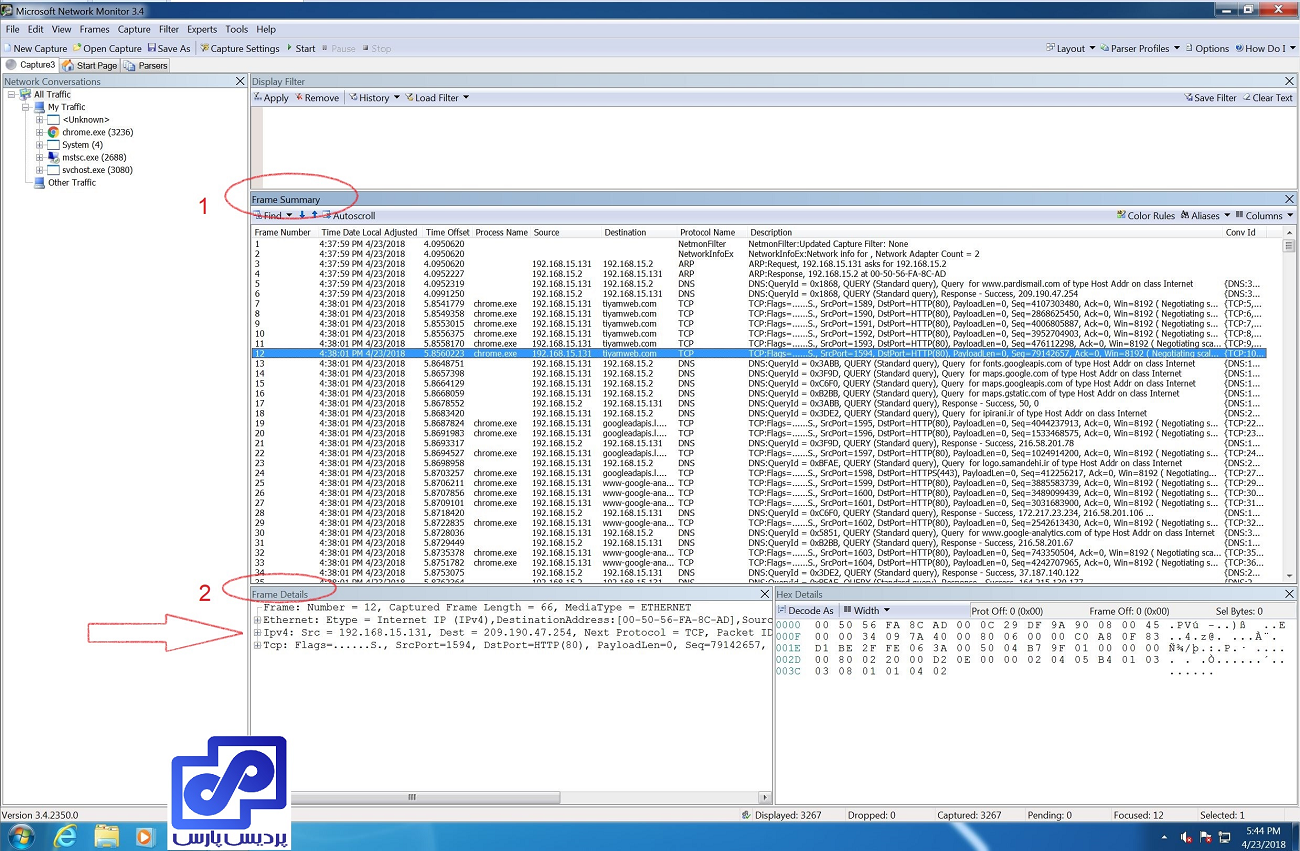Open Parser Profiles dropdown
The height and width of the screenshot is (851, 1300).
[x=1139, y=48]
